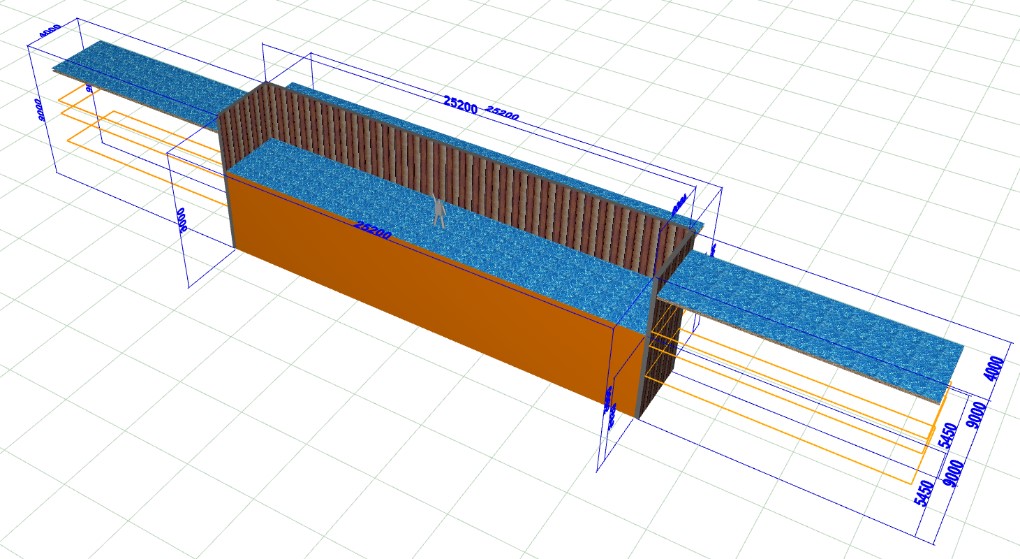Select the tiny "4000" label at the far-left top corner
This screenshot has height=559, width=1020.
tap(50, 32)
